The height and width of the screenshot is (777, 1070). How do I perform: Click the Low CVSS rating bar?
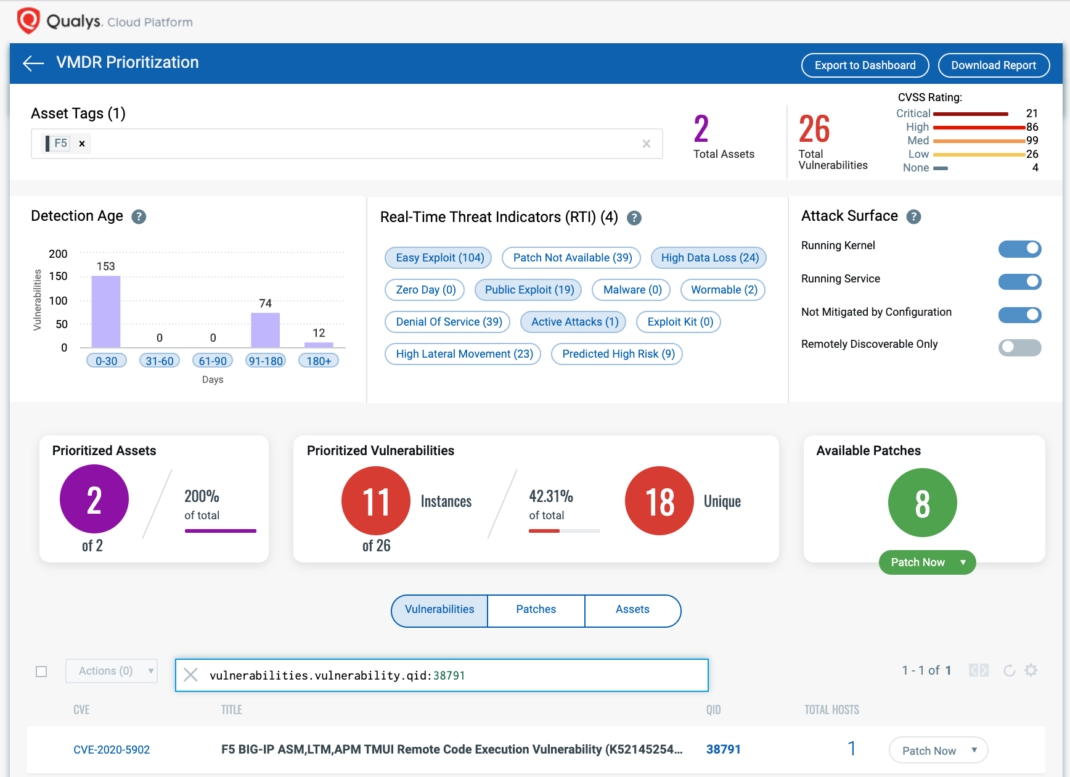tap(979, 155)
